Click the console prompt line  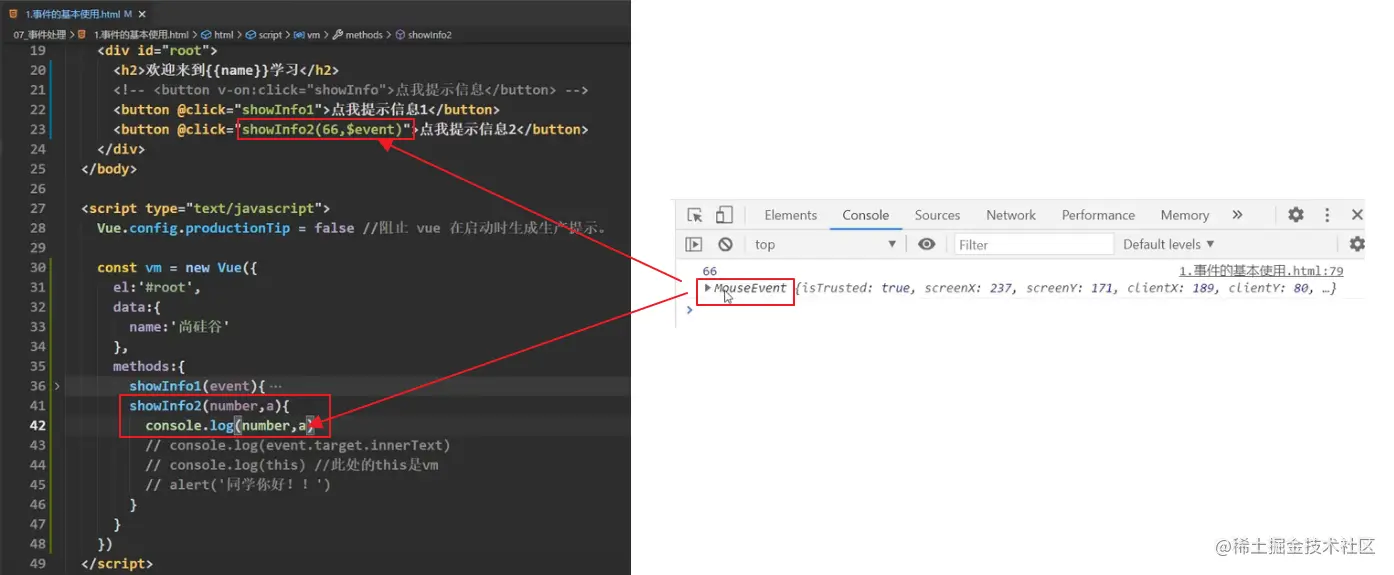tap(1020, 309)
